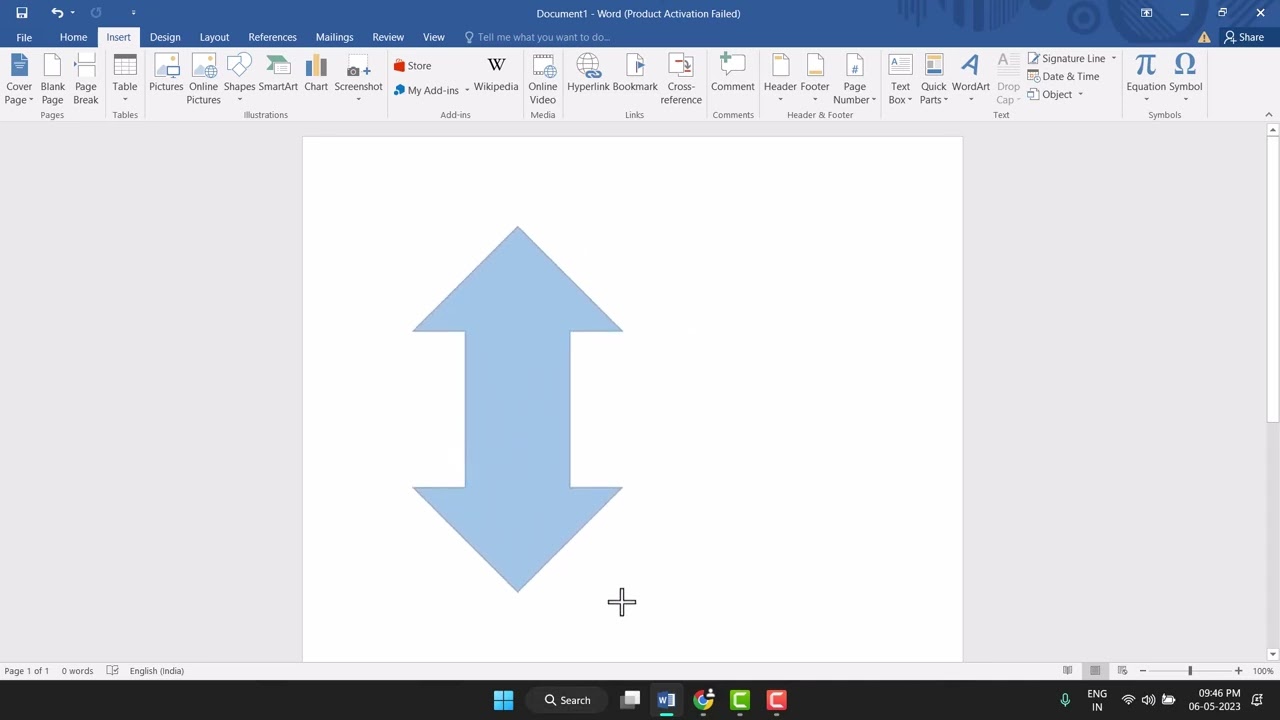Insert a Hyperlink
The height and width of the screenshot is (720, 1280).
(x=588, y=75)
